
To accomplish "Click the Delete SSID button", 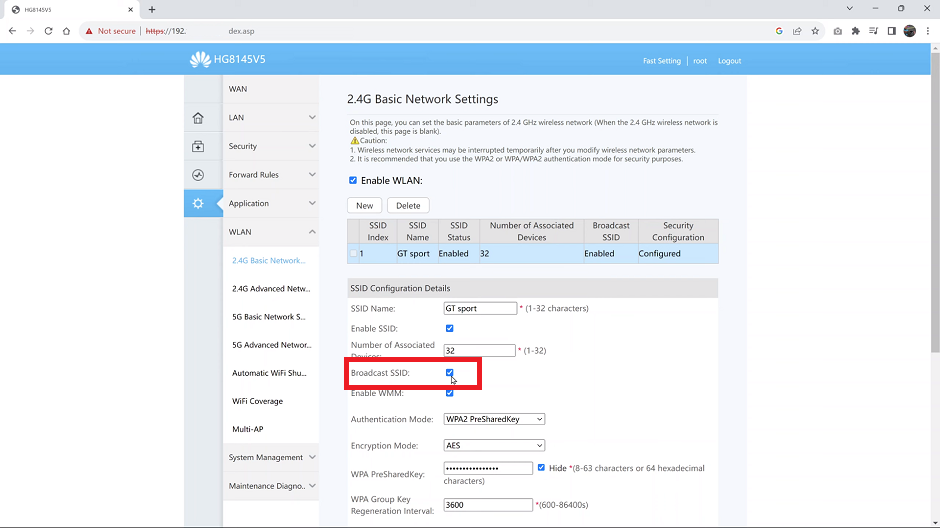I will 408,206.
